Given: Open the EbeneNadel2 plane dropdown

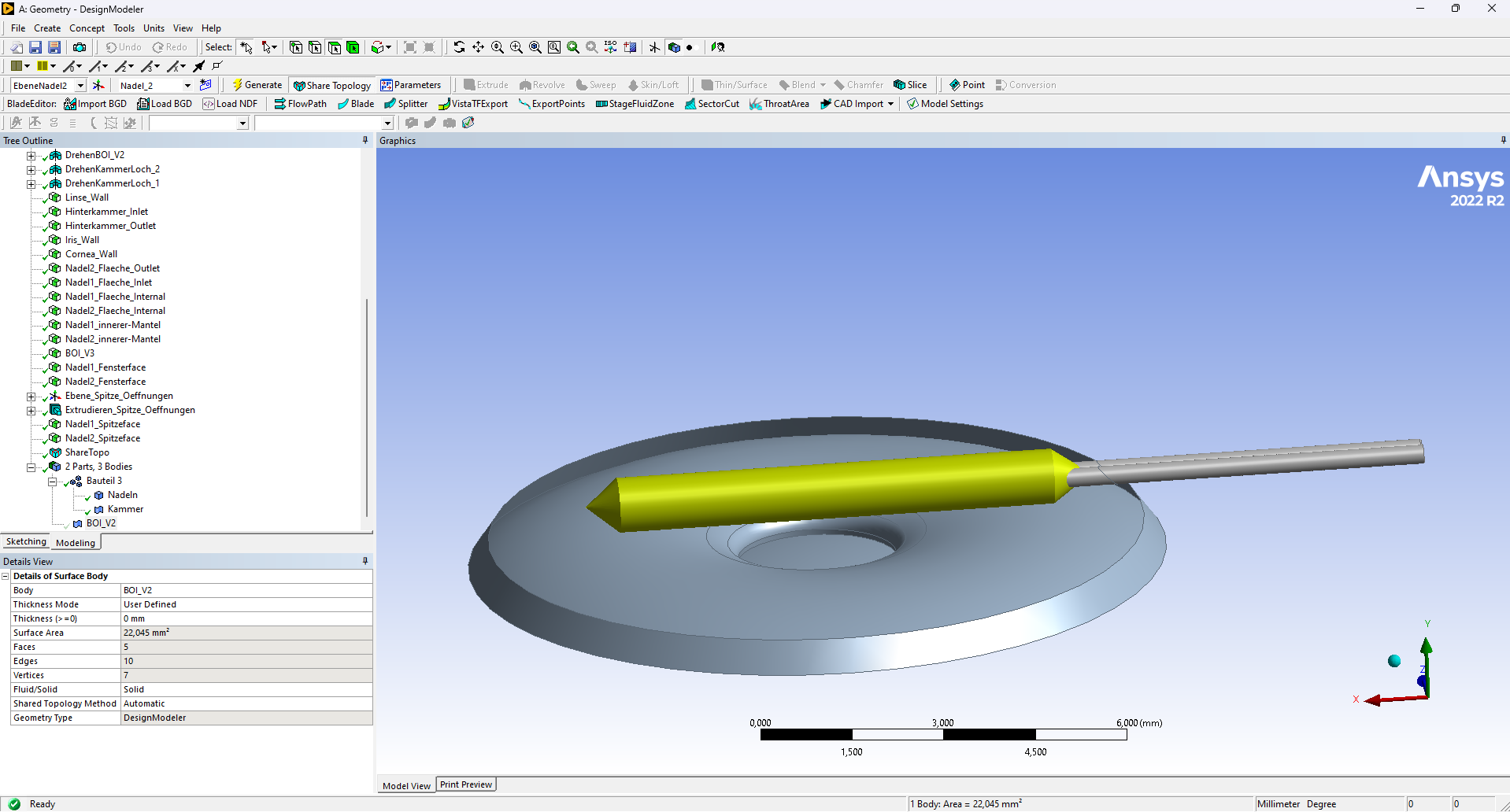Looking at the screenshot, I should coord(80,85).
